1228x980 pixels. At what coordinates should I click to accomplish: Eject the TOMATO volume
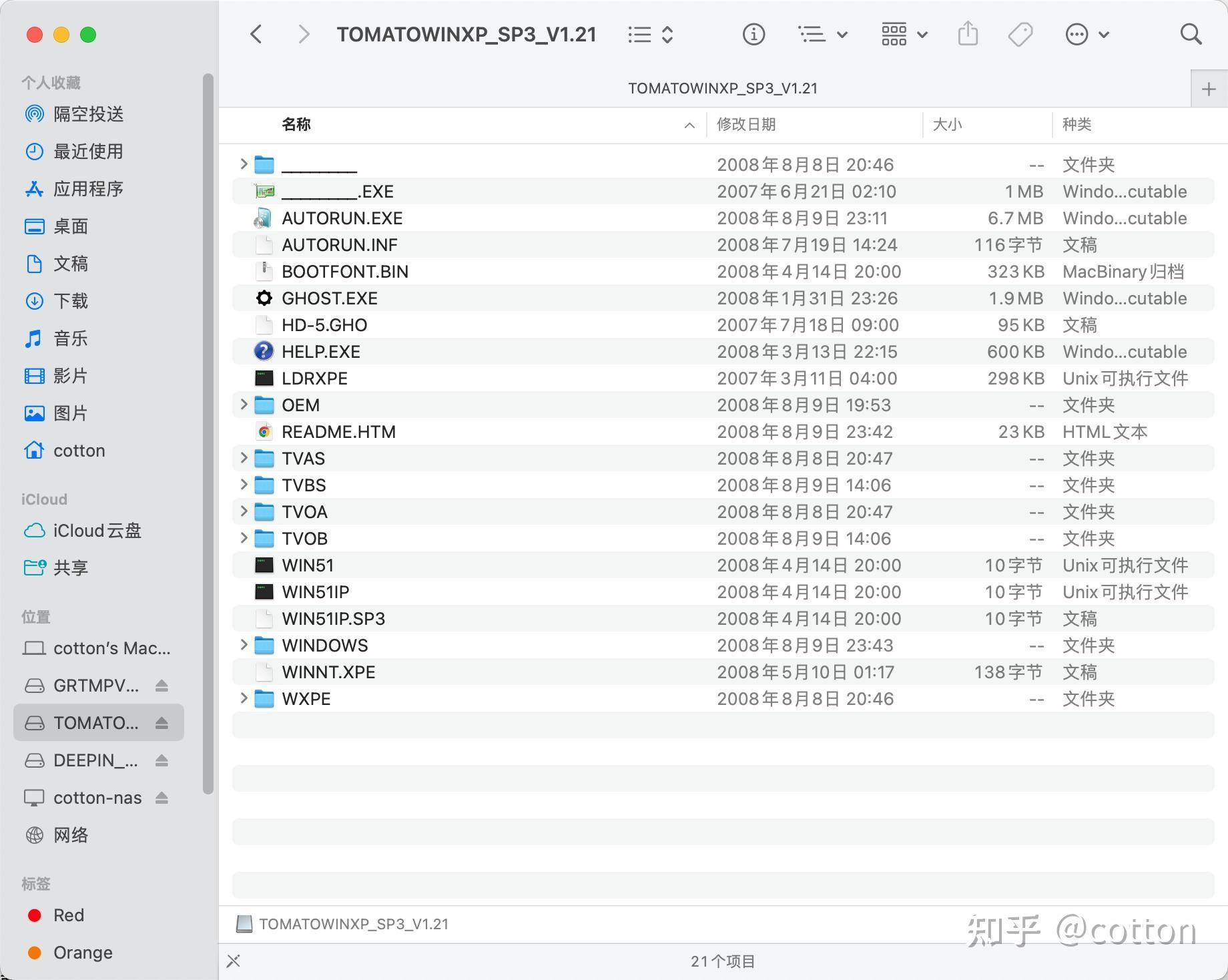[162, 723]
